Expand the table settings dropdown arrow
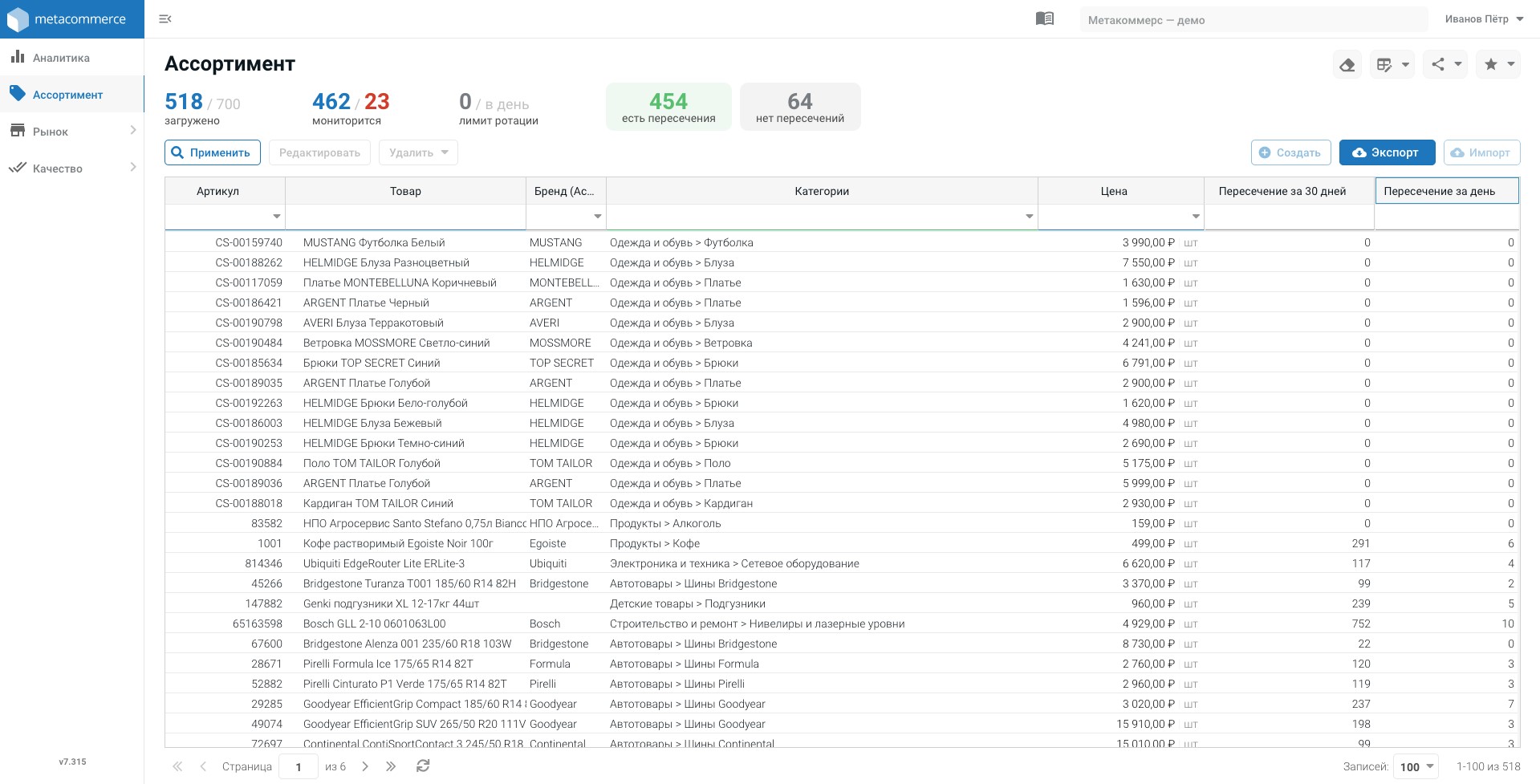 coord(1405,64)
